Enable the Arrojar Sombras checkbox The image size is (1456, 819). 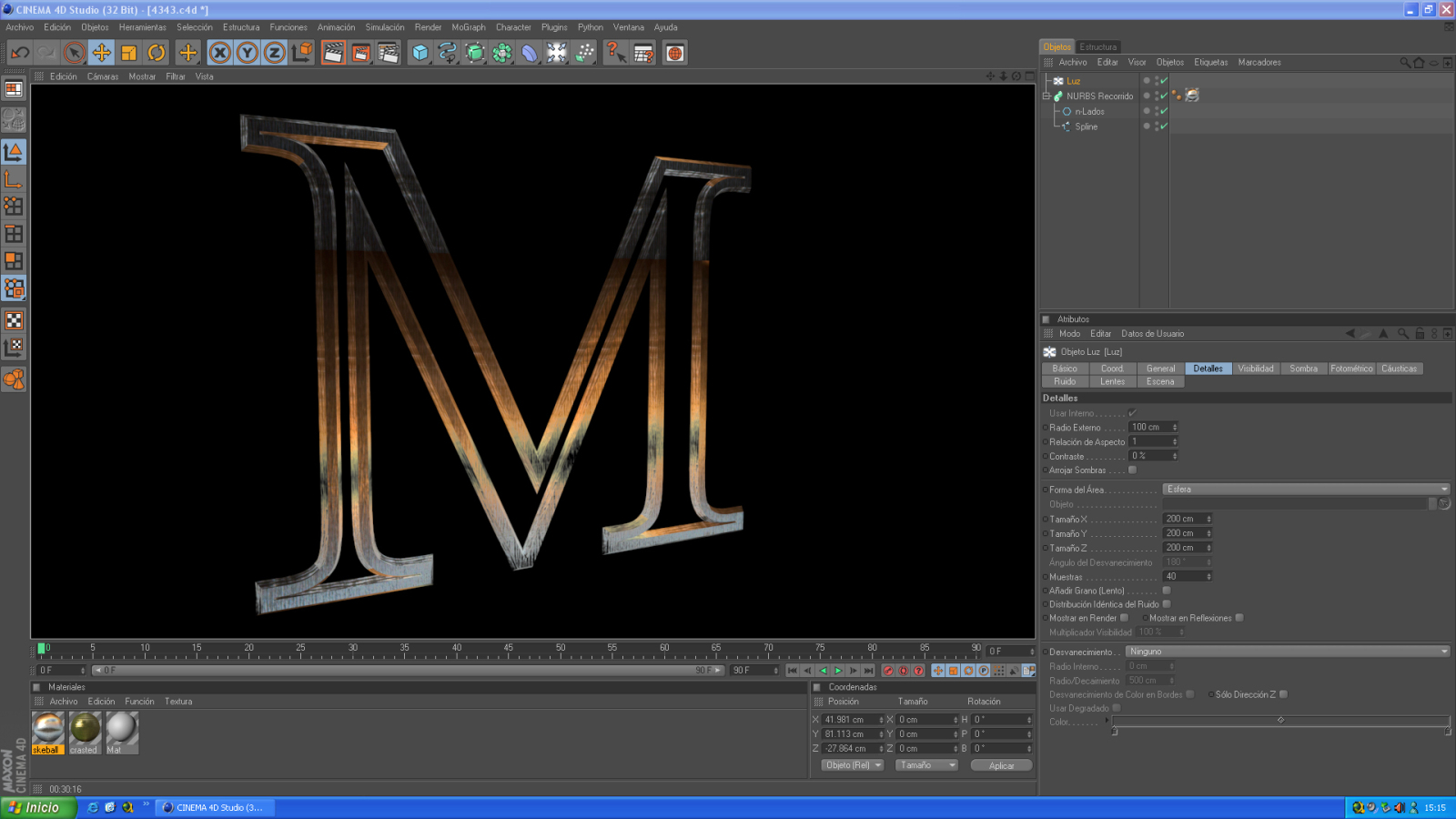[x=1132, y=470]
